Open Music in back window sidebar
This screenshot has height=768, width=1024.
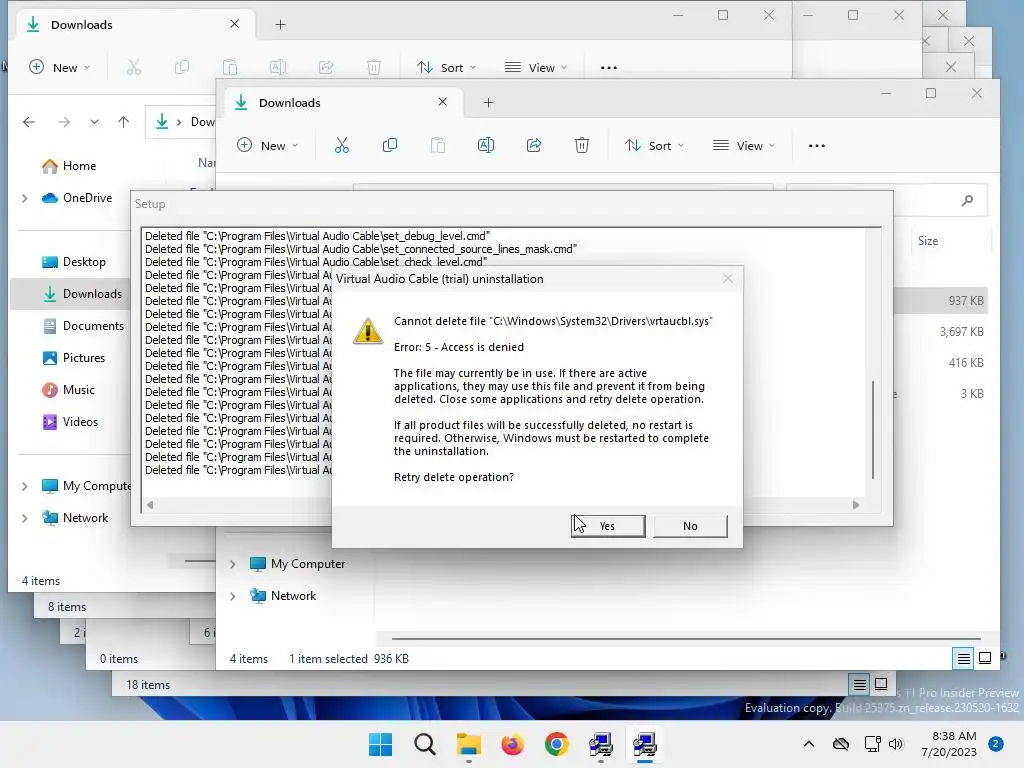tap(69, 390)
